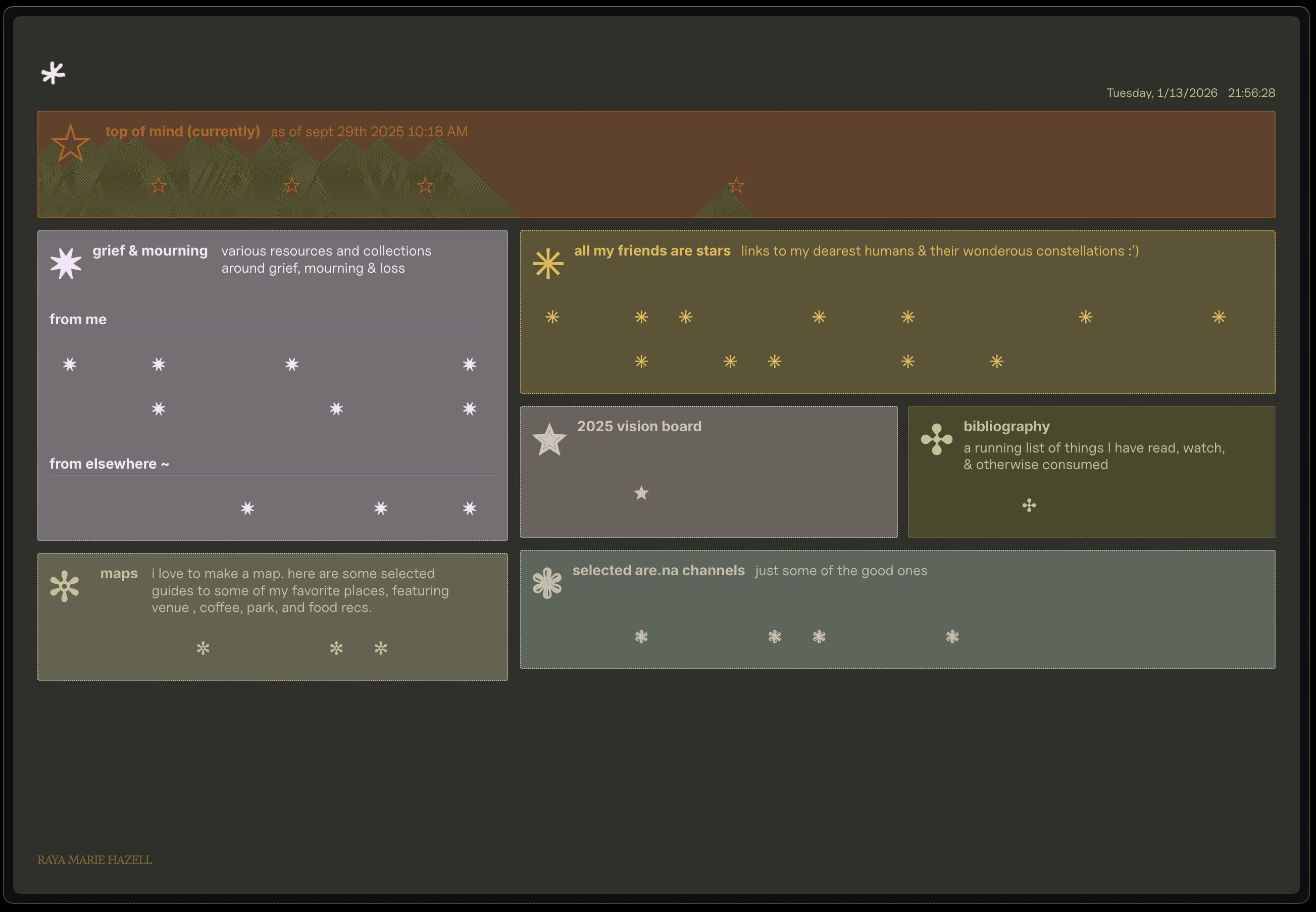Click the large clover icon beside bibliography
Screen dimensions: 1316x912
point(937,439)
